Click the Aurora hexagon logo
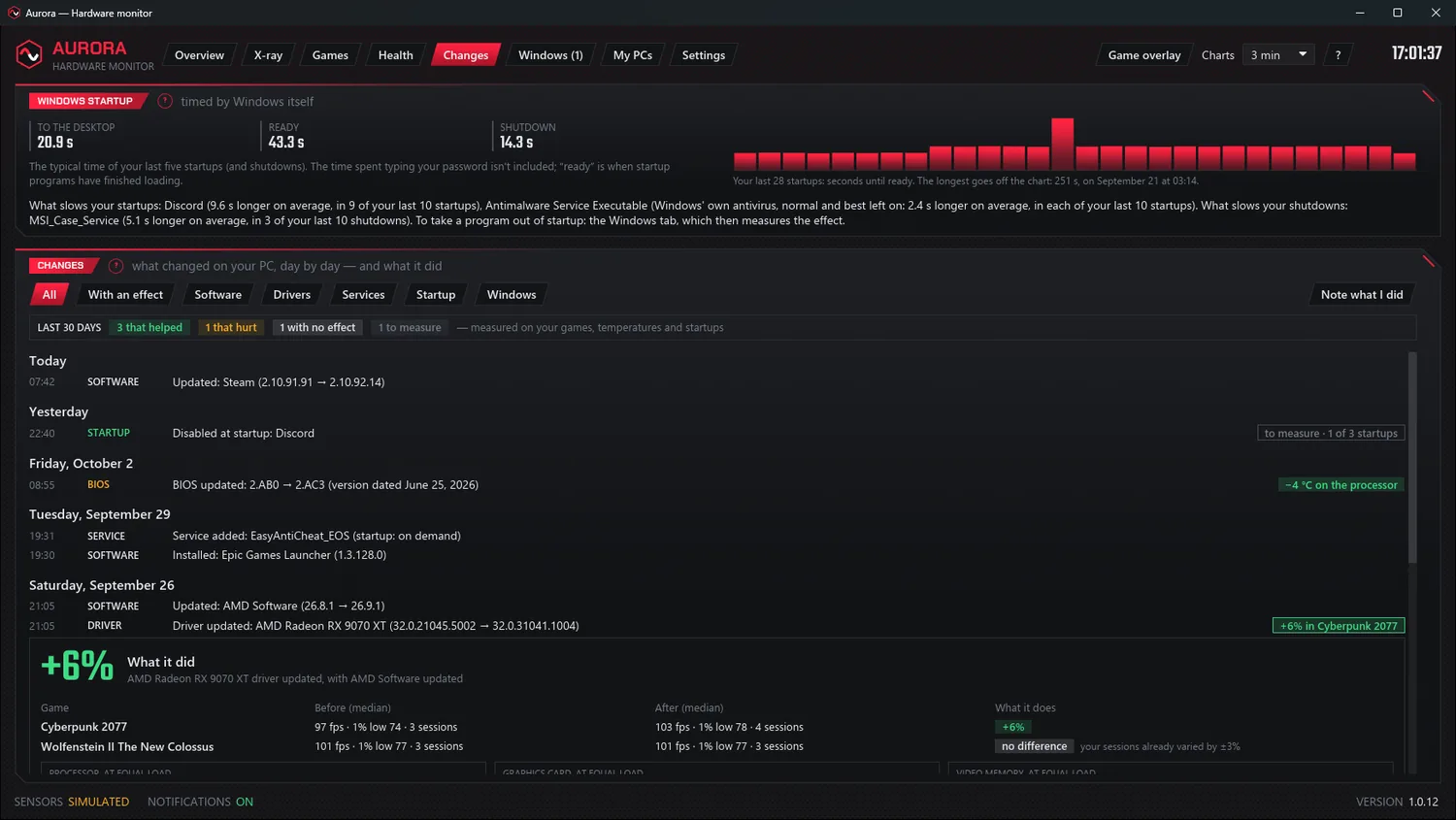Image resolution: width=1456 pixels, height=820 pixels. (x=29, y=54)
